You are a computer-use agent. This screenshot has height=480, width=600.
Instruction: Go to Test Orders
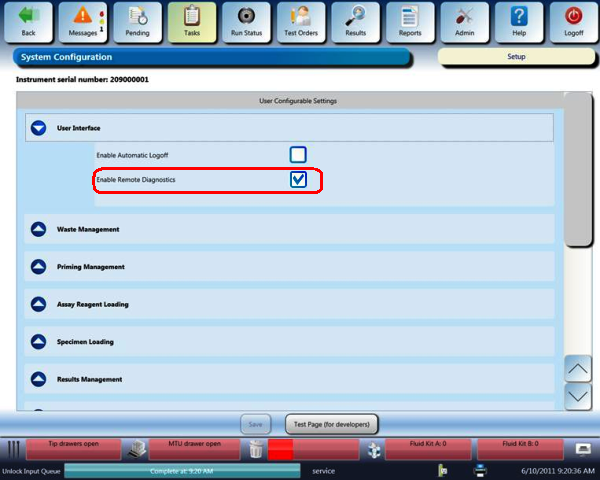300,22
